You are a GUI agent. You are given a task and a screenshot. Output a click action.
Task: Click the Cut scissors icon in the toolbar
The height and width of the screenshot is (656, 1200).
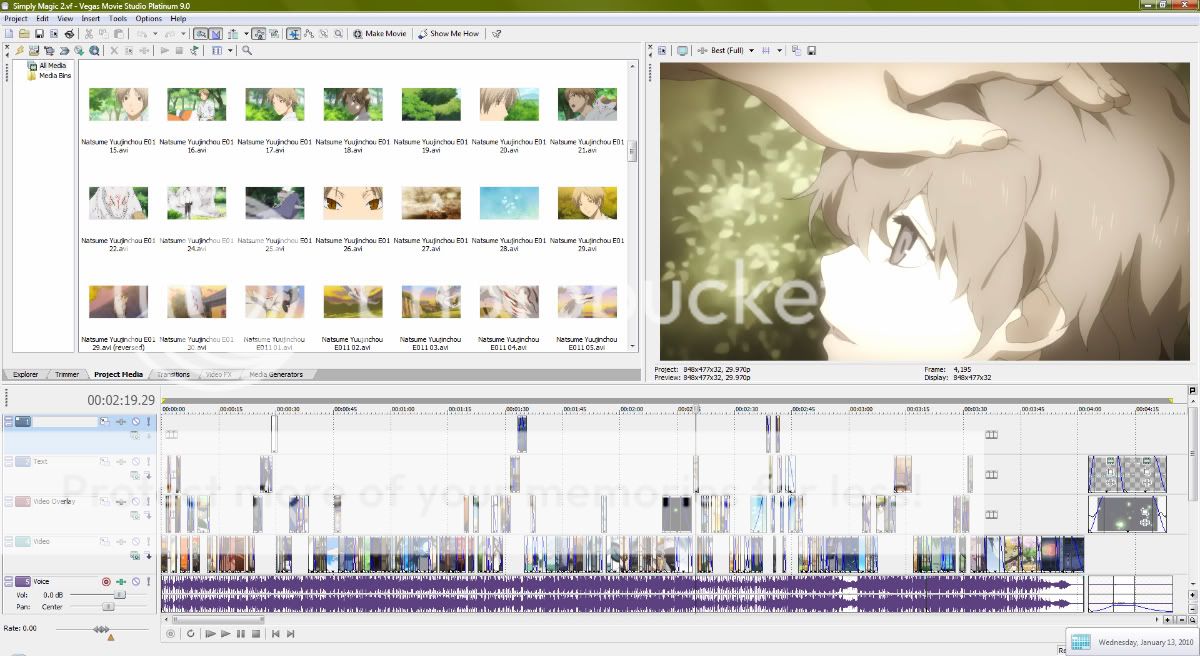pos(89,33)
